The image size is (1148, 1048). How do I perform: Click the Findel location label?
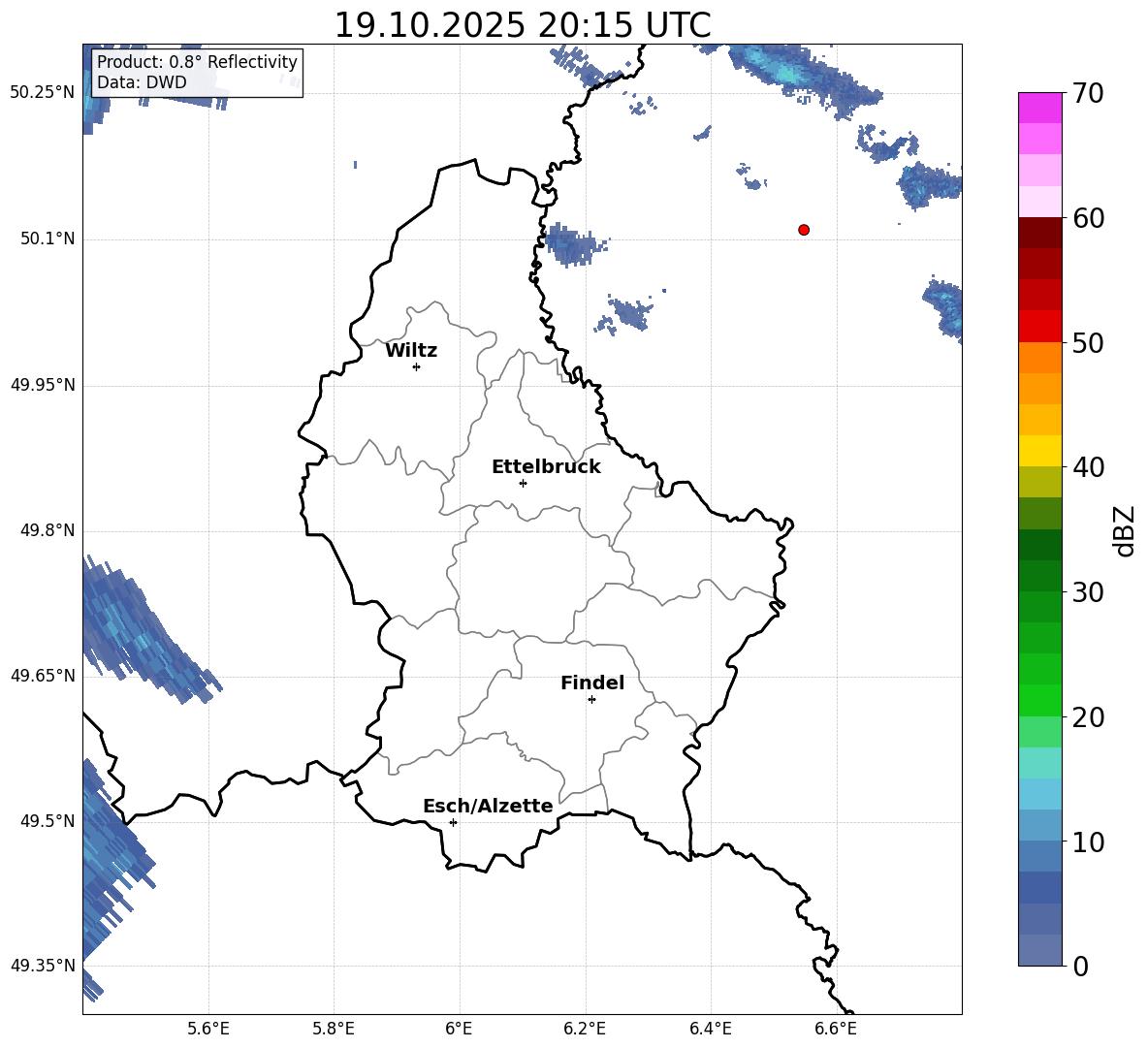(592, 683)
